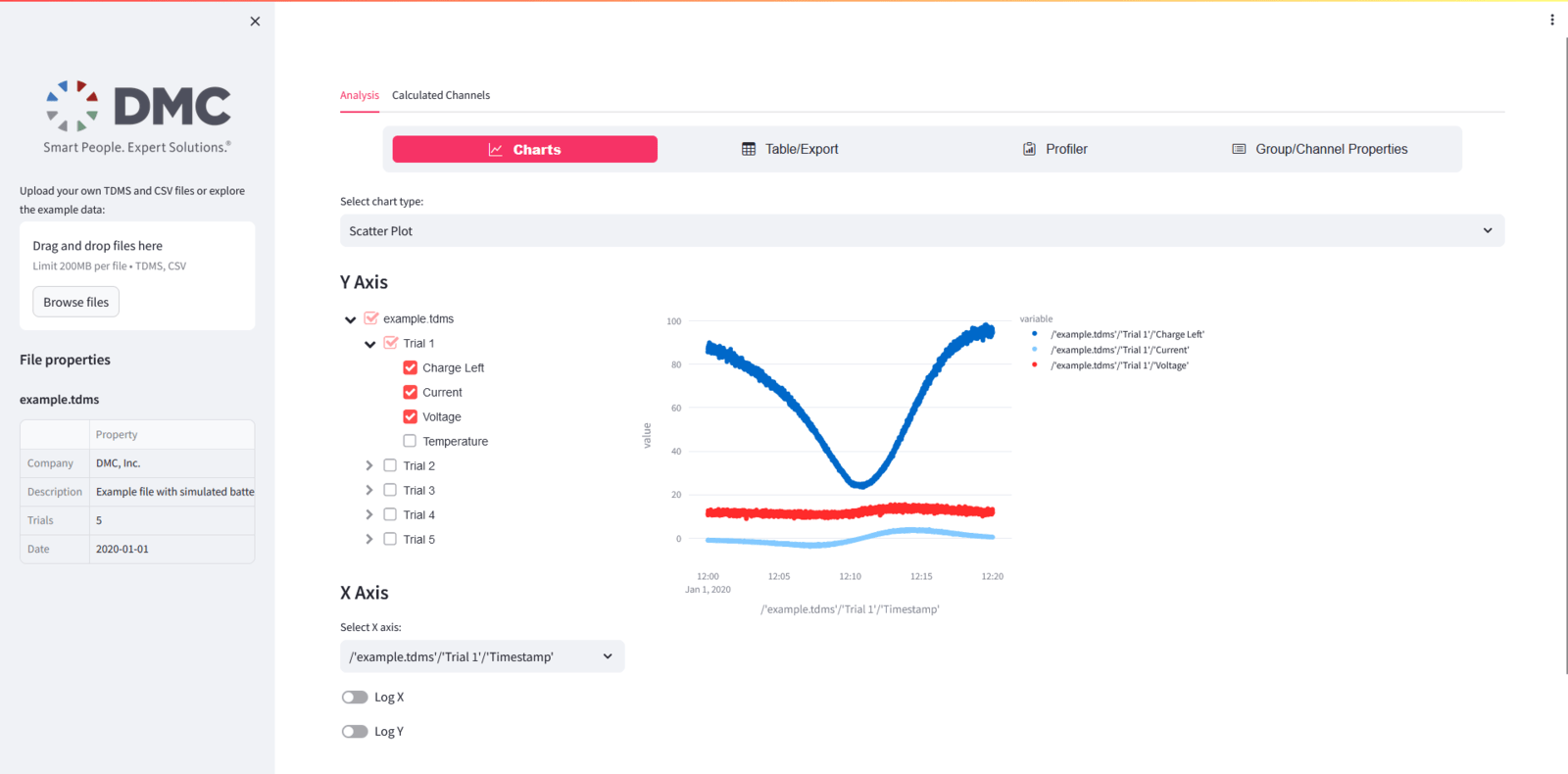Click the Profiler report icon
1568x774 pixels.
click(1029, 149)
